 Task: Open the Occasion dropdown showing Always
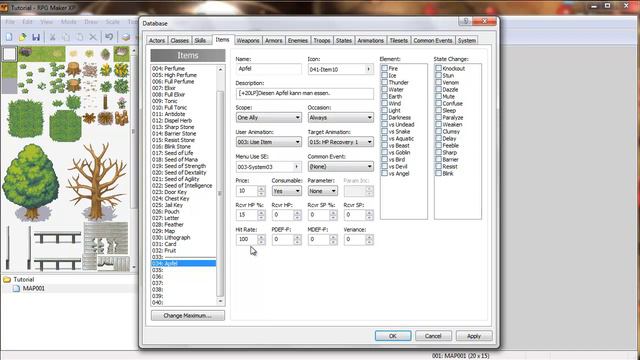pyautogui.click(x=340, y=118)
